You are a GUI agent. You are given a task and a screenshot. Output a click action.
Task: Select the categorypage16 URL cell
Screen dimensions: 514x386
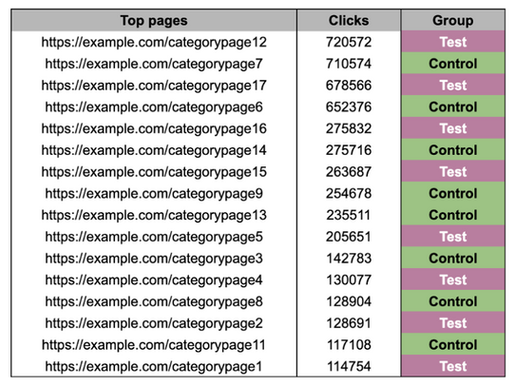coord(154,129)
